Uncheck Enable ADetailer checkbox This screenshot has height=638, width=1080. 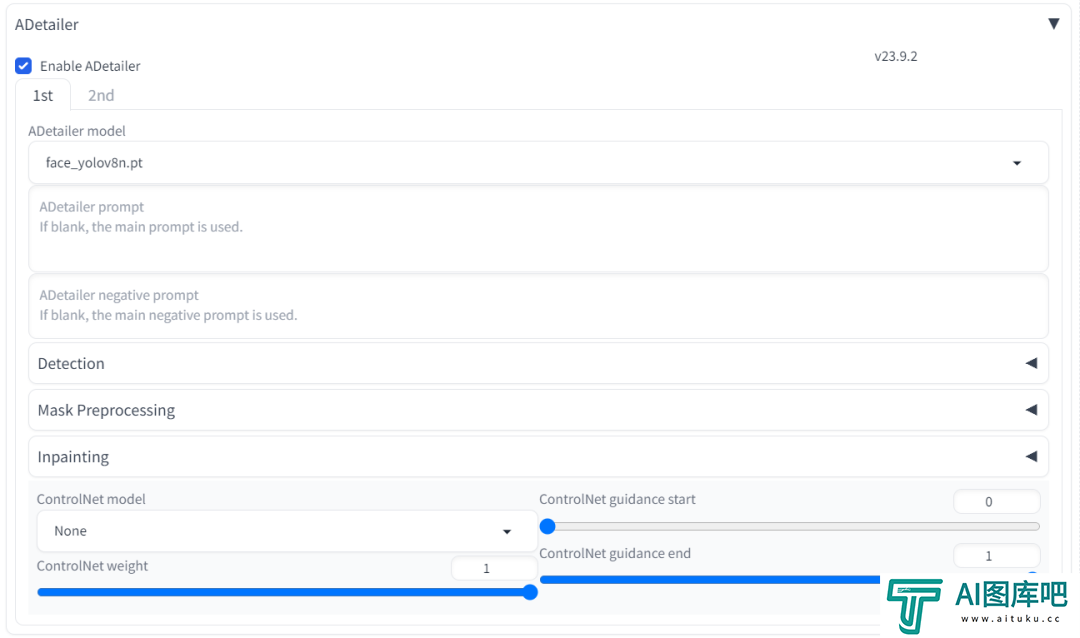point(23,66)
